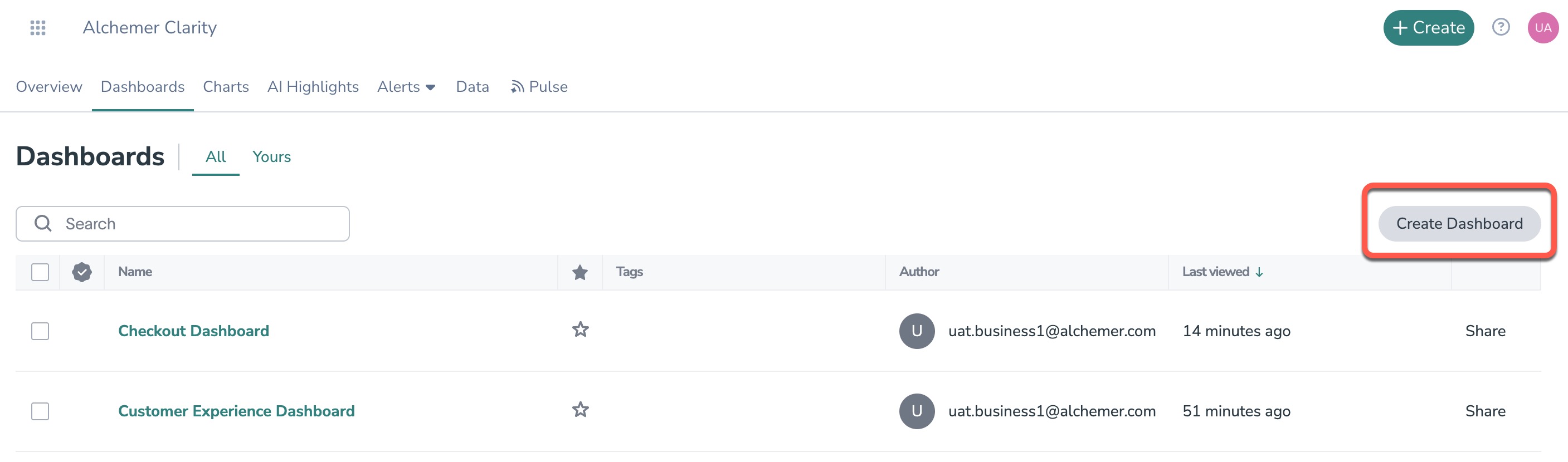1568x462 pixels.
Task: Click the verified badge column header icon
Action: click(x=81, y=272)
